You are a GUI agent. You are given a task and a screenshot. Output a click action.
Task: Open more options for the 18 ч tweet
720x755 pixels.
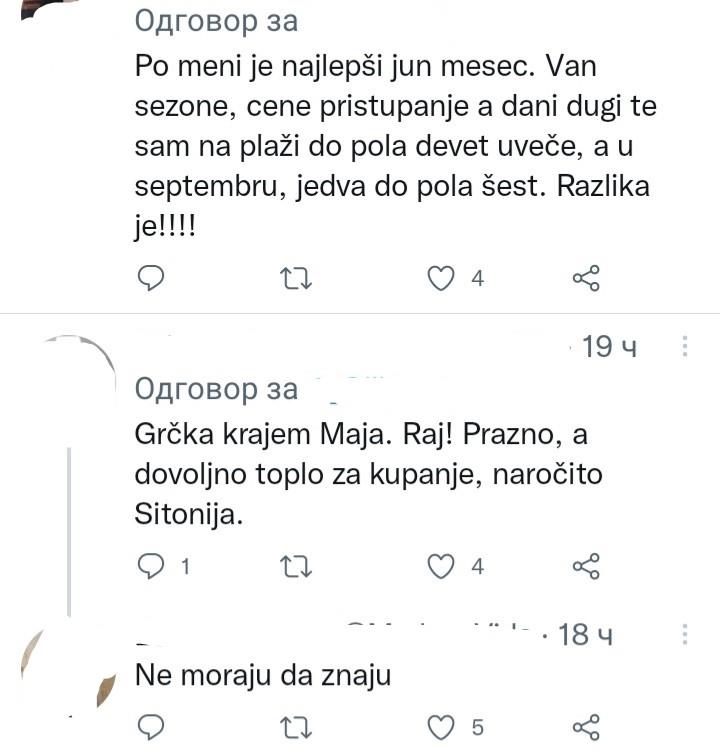tap(685, 634)
